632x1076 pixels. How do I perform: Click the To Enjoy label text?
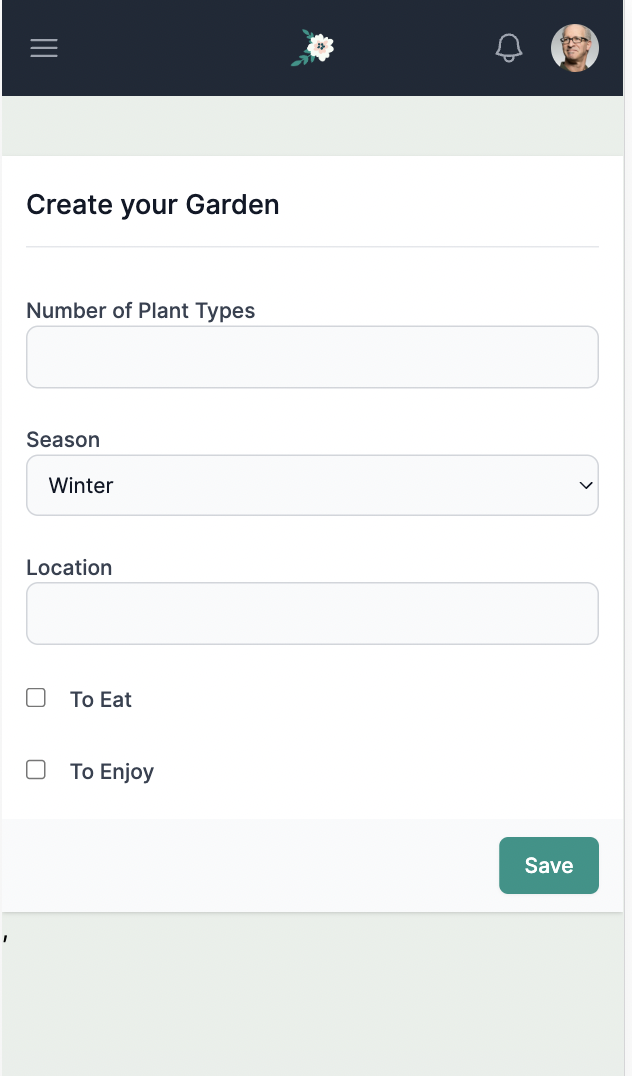(112, 772)
